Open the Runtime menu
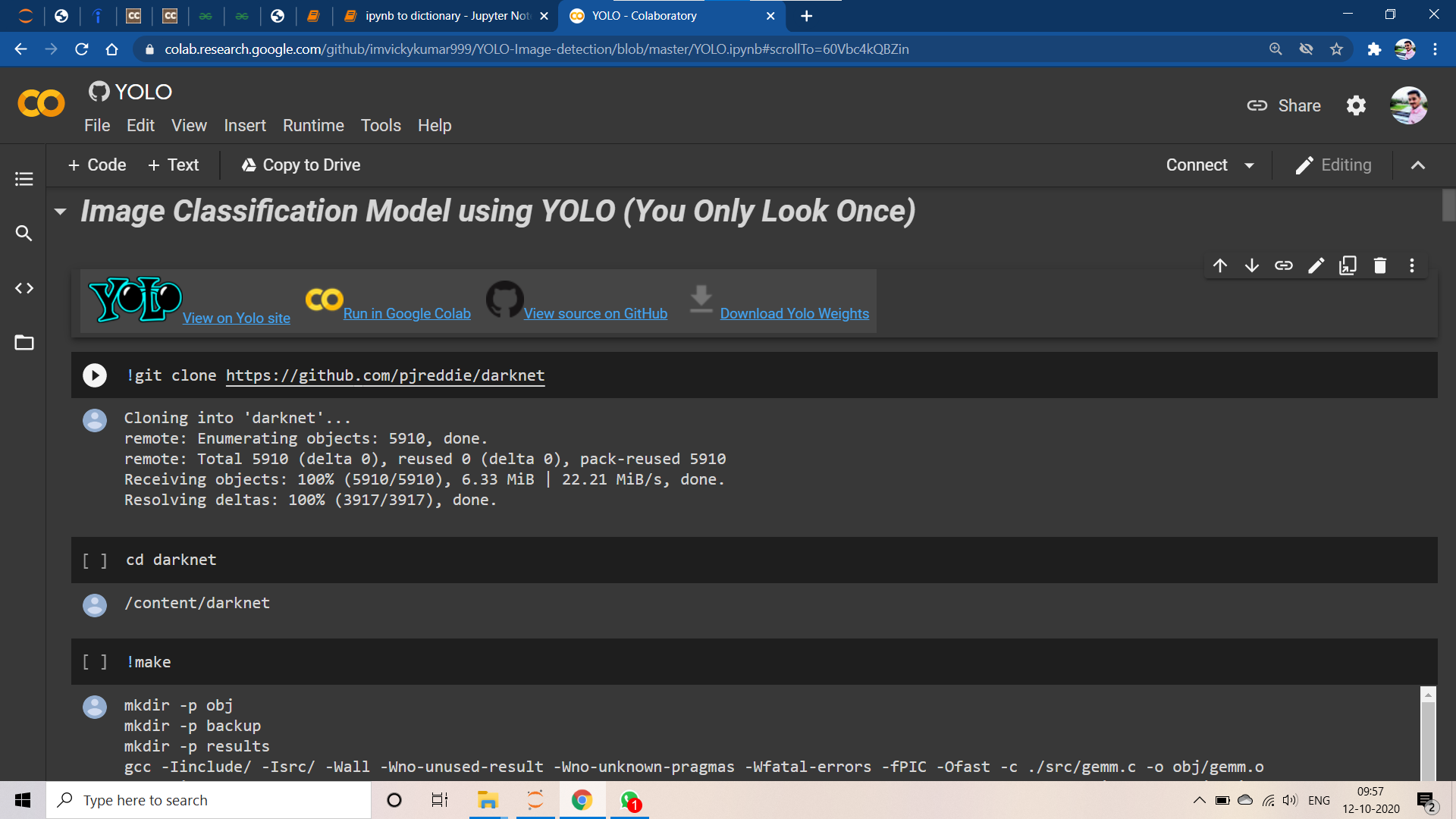This screenshot has width=1456, height=819. (313, 125)
